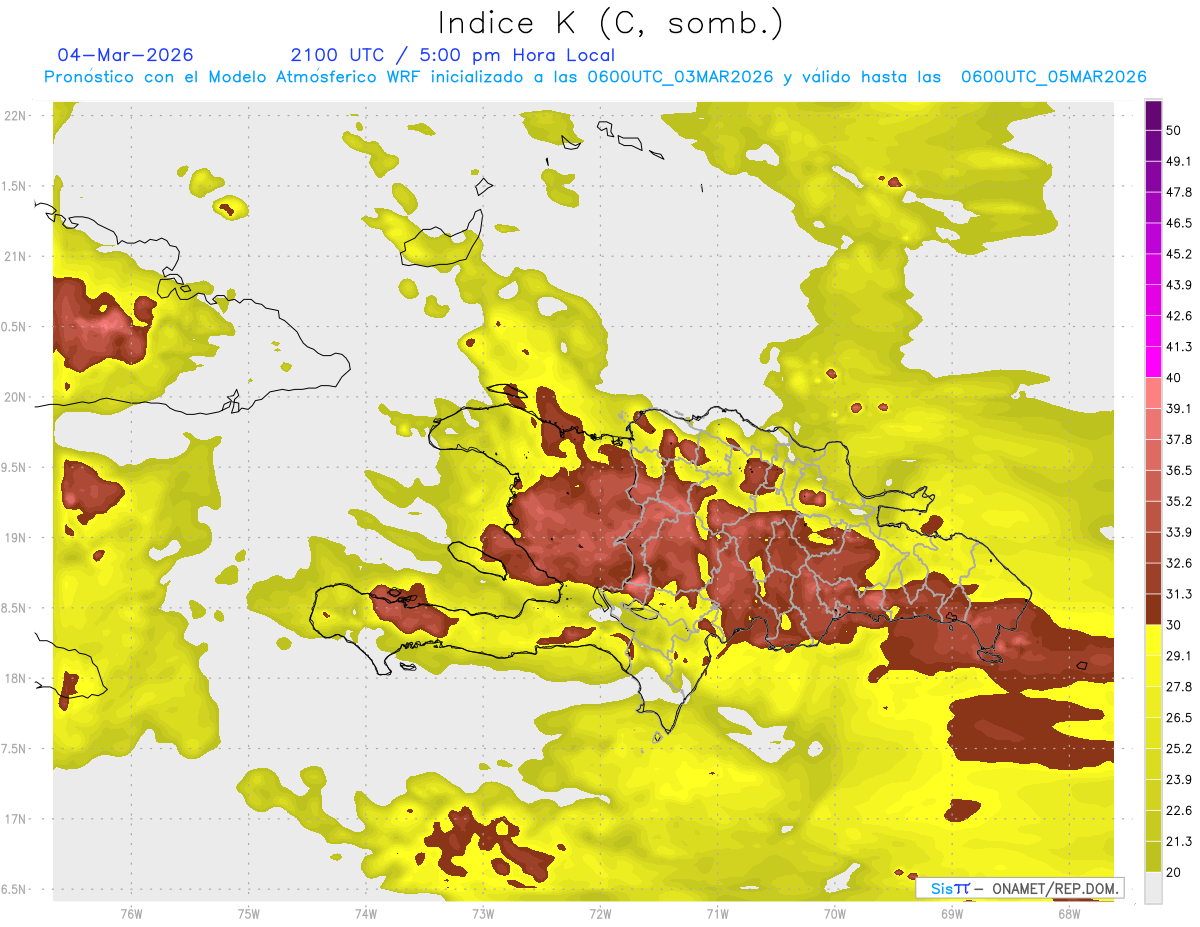
Task: Click the legend value 40
Action: pyautogui.click(x=1174, y=378)
